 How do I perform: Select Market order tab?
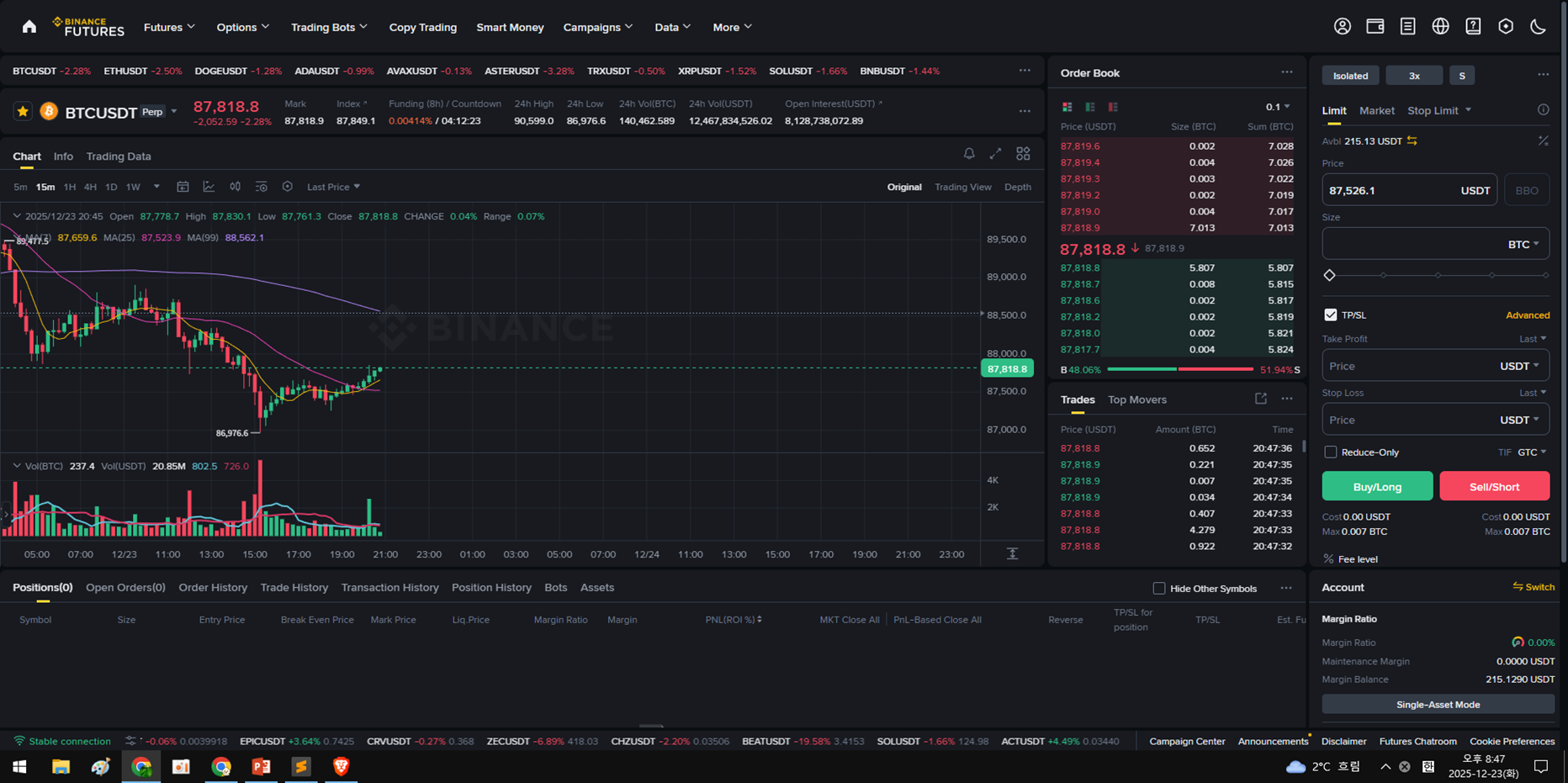coord(1376,110)
